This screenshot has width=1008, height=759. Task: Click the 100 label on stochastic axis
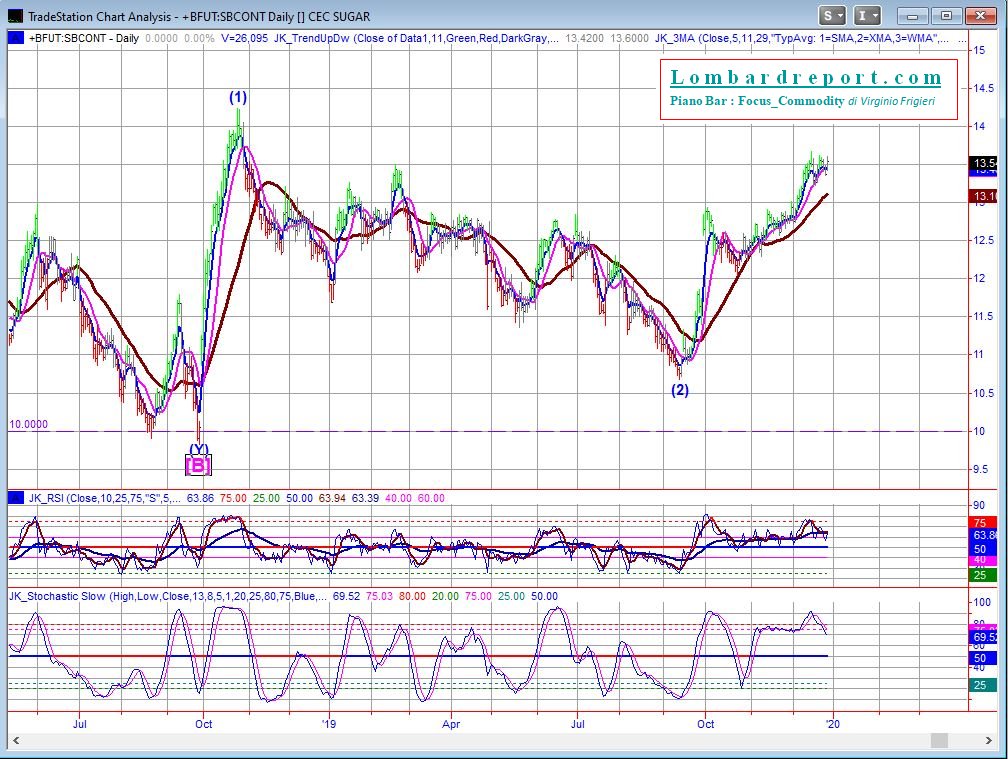click(x=982, y=603)
